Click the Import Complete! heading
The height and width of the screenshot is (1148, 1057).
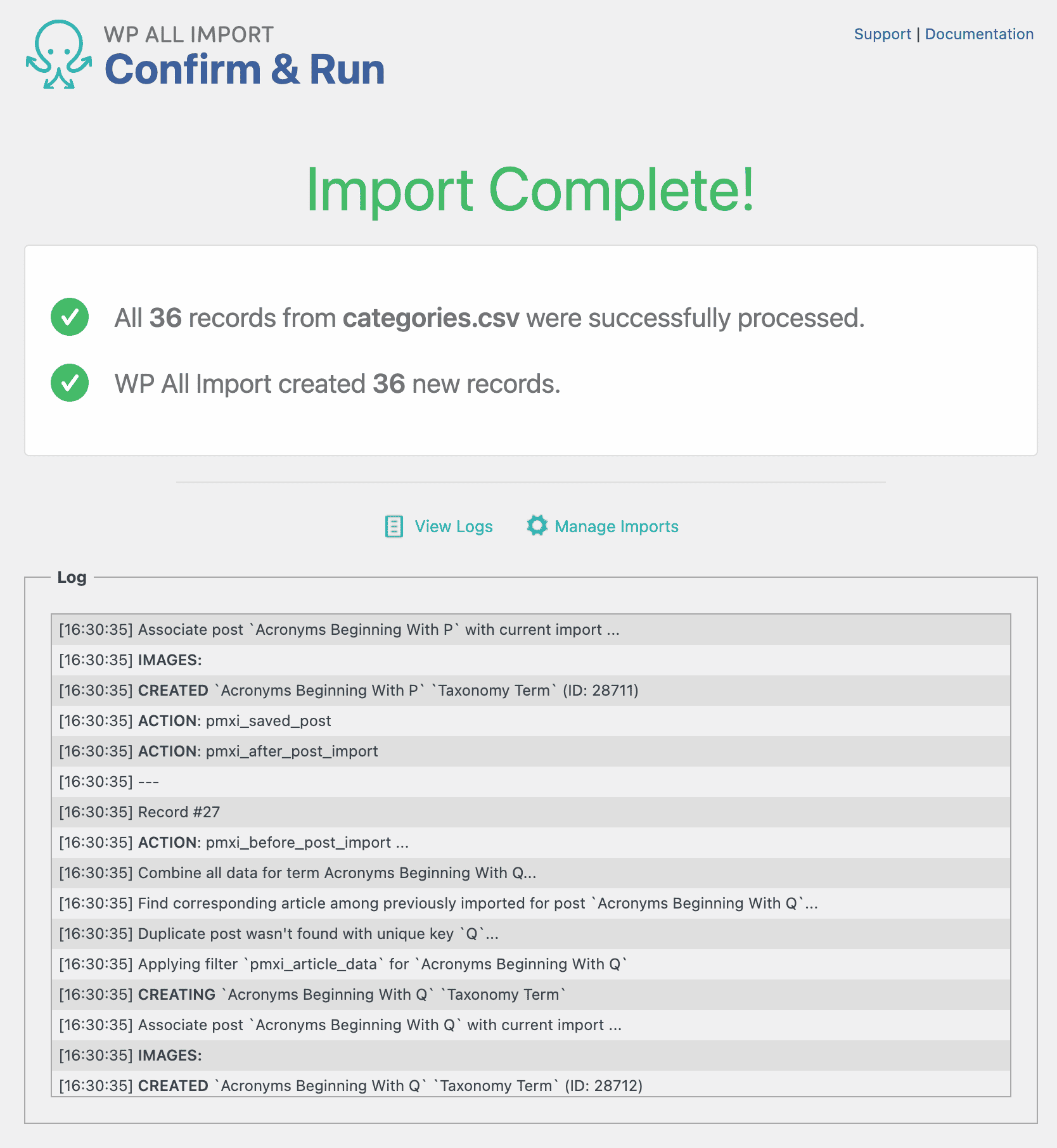tap(530, 190)
